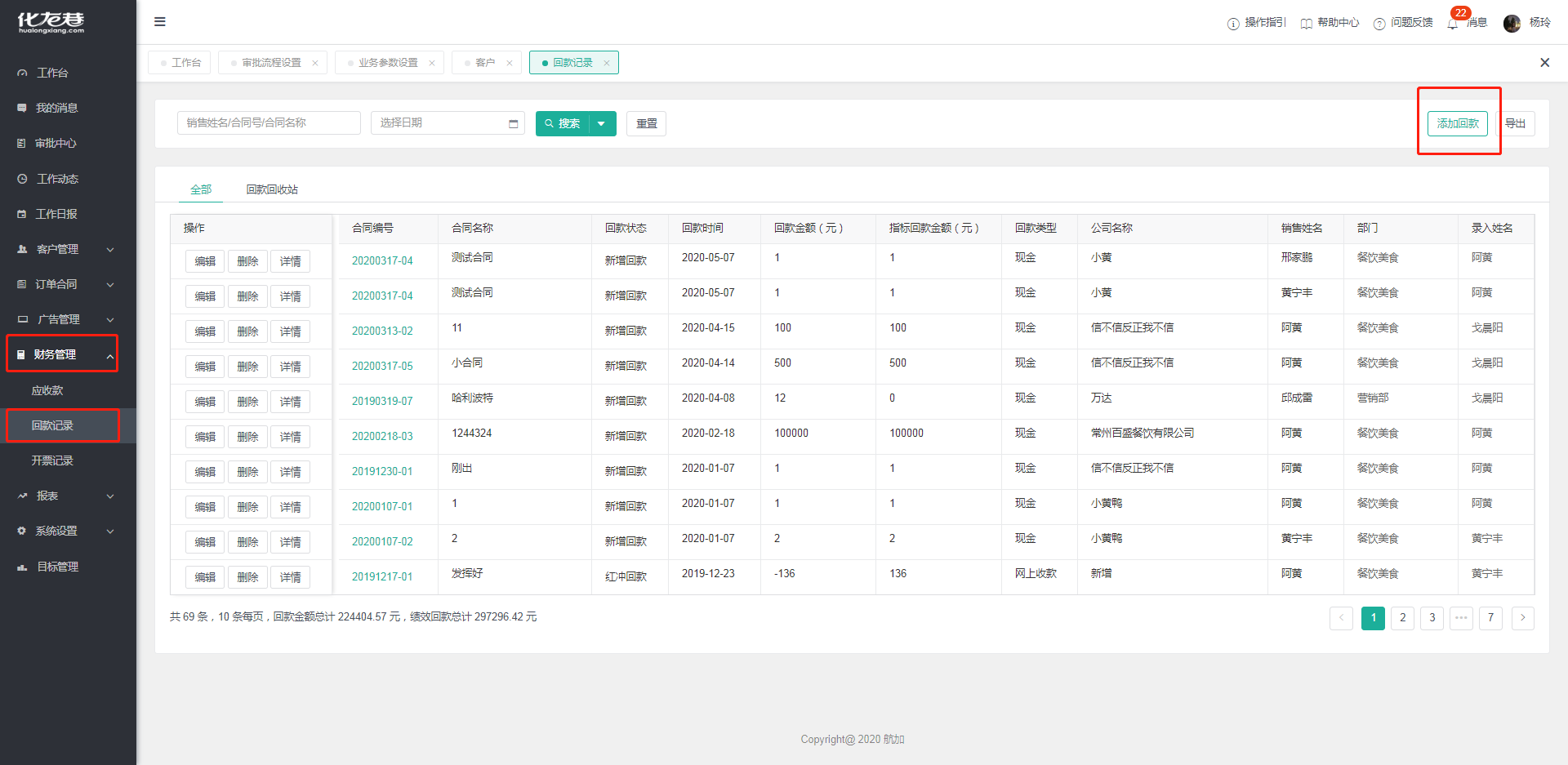Image resolution: width=1568 pixels, height=765 pixels.
Task: Expand the 订单合同 menu
Action: (68, 284)
